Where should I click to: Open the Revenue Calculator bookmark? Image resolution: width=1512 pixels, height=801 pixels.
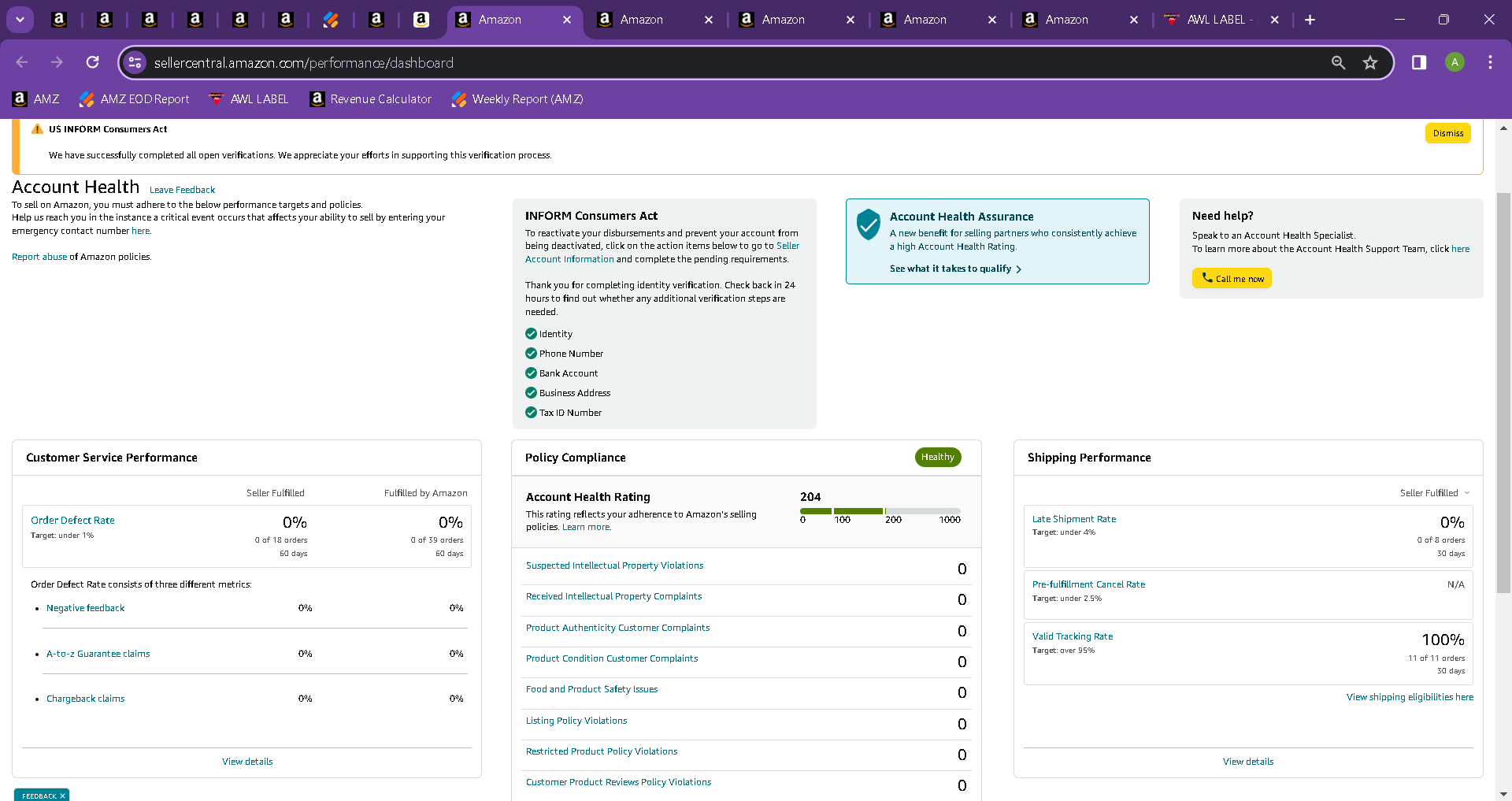coord(371,99)
